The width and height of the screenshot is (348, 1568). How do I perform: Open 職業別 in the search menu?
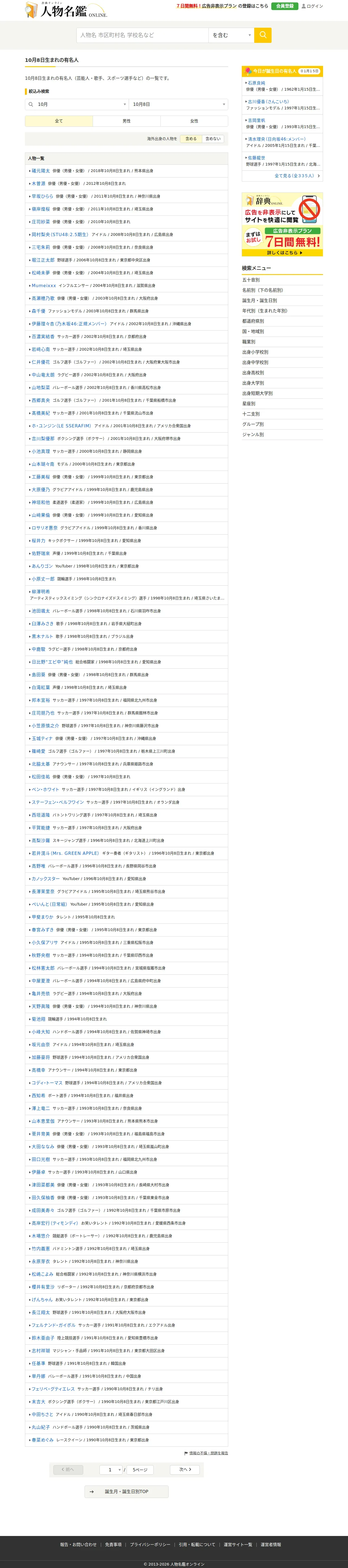coord(249,342)
